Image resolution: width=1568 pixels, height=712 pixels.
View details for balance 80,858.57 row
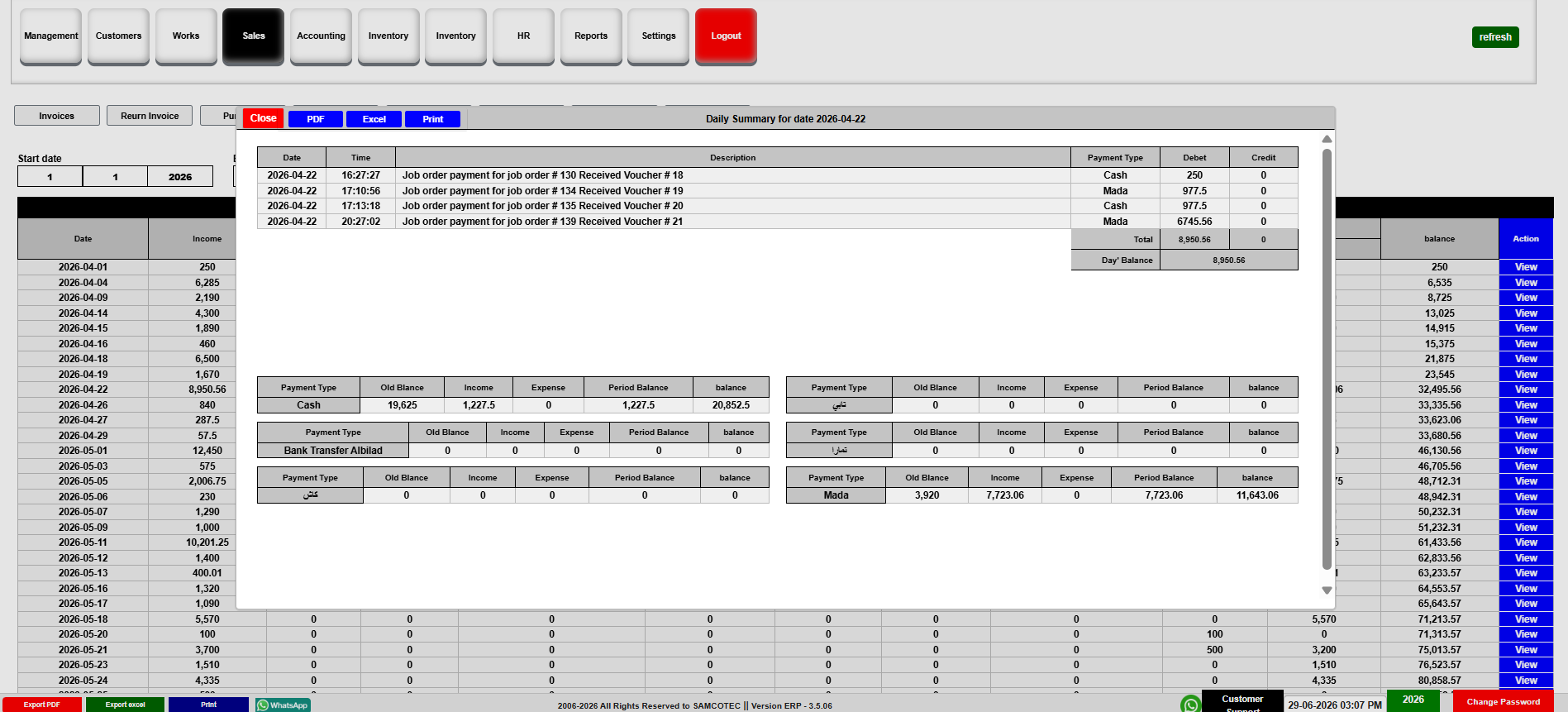[1526, 681]
